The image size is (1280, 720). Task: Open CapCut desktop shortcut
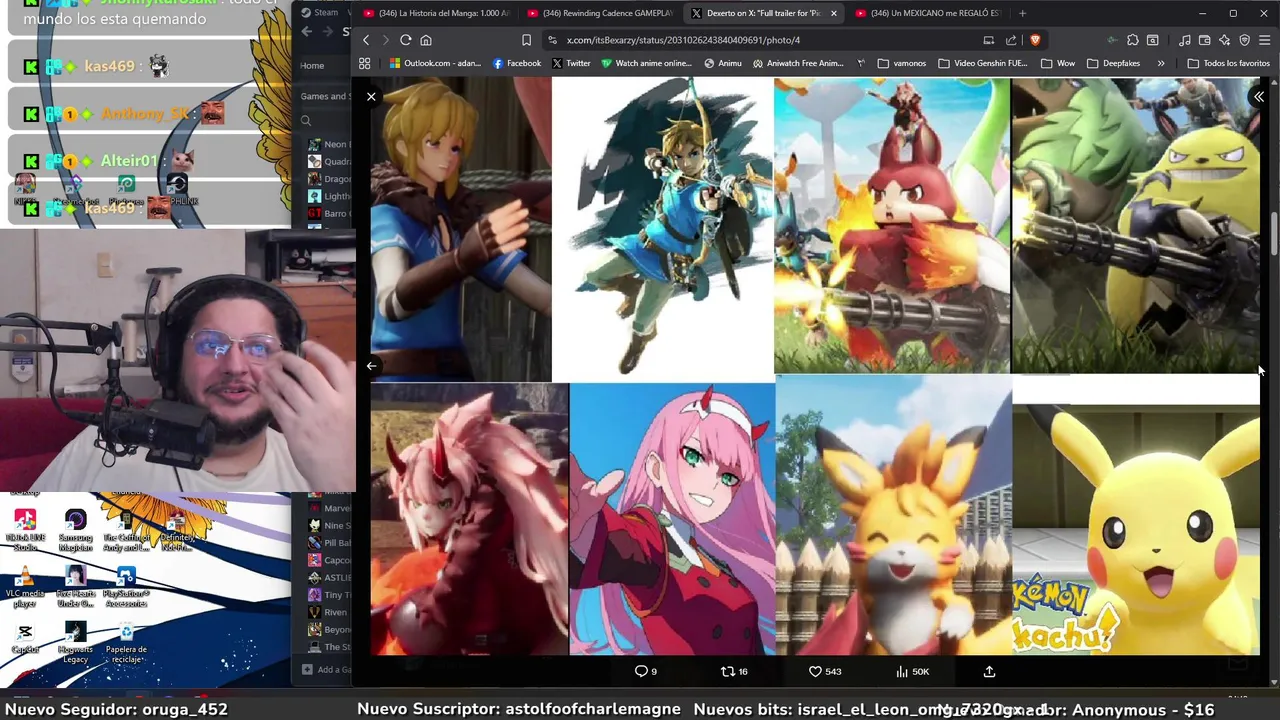[x=25, y=639]
